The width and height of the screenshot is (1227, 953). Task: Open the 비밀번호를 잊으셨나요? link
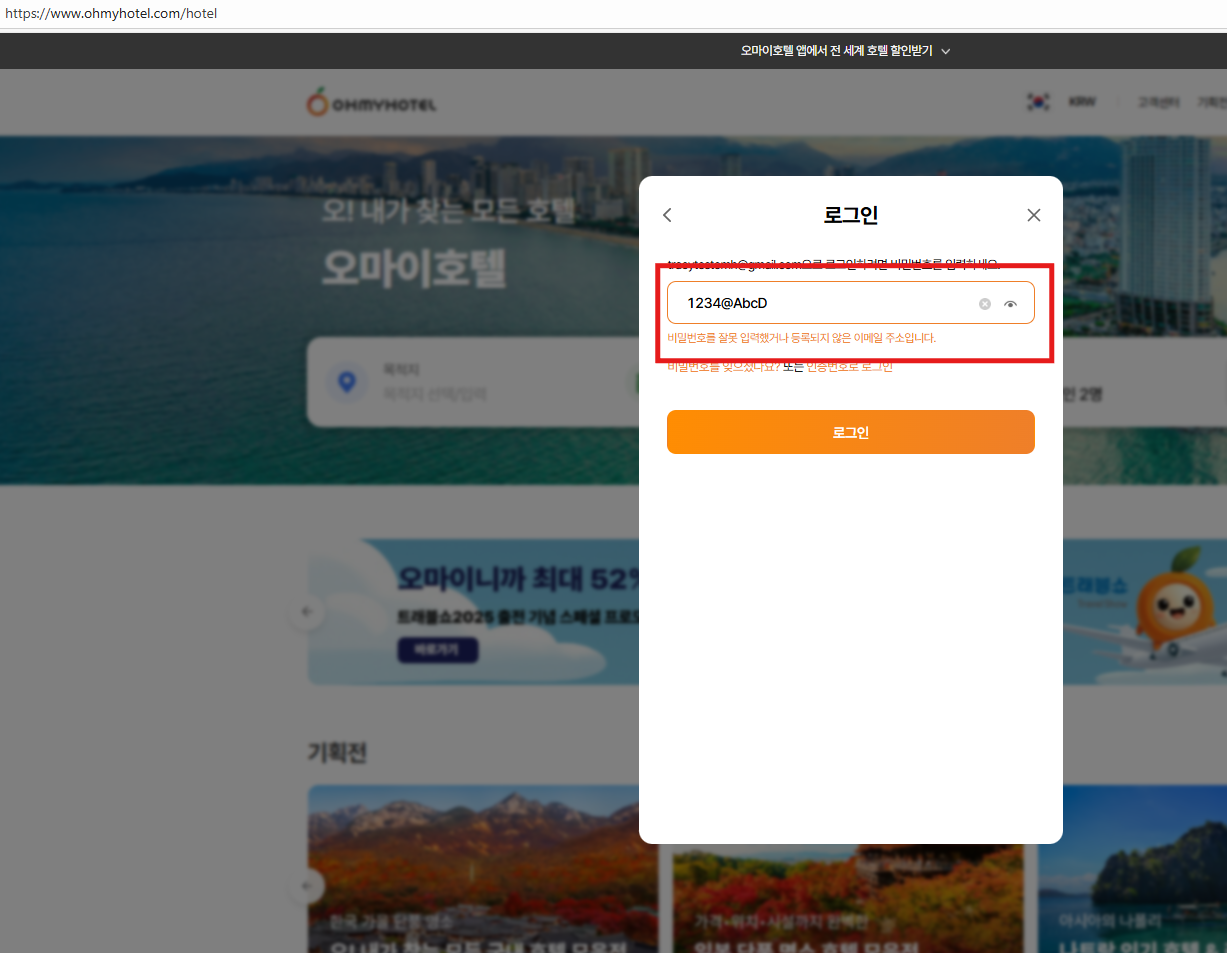coord(724,367)
